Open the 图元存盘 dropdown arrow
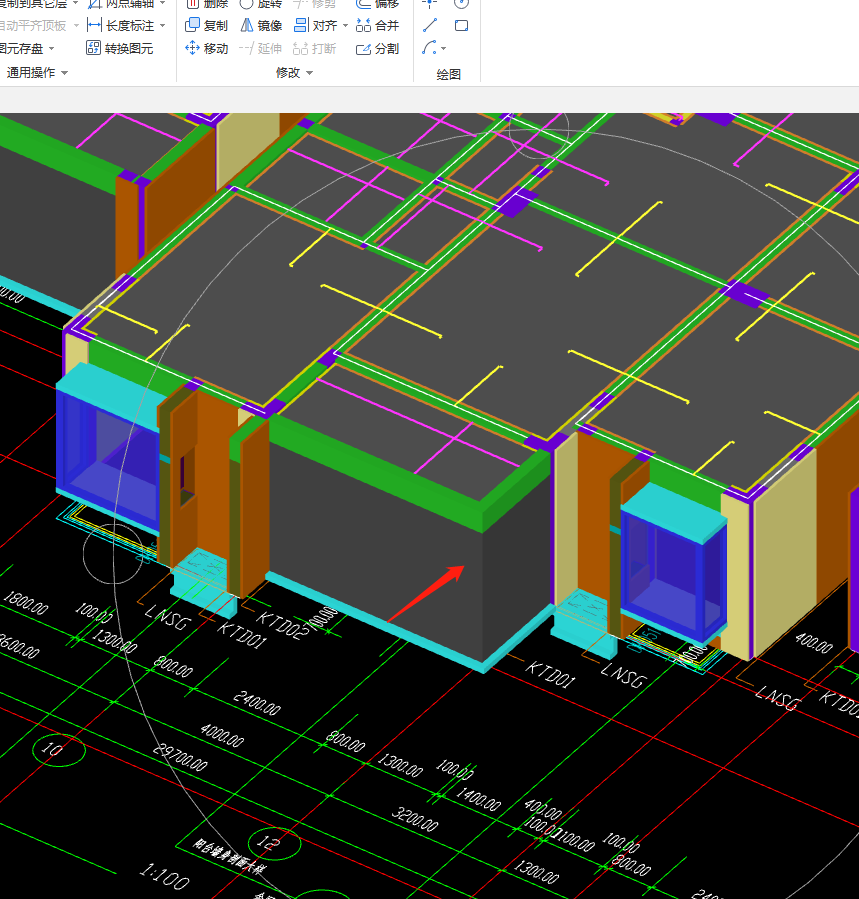 52,49
